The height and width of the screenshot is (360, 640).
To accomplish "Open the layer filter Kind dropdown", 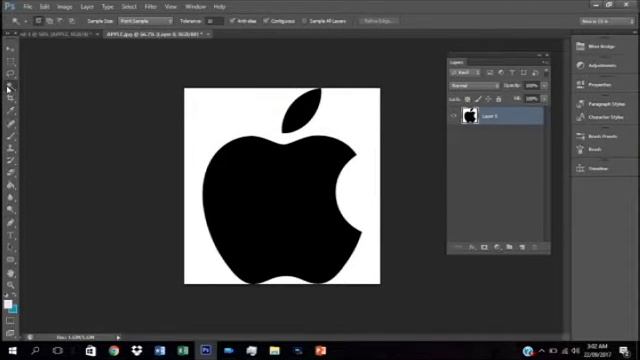I will (x=465, y=73).
